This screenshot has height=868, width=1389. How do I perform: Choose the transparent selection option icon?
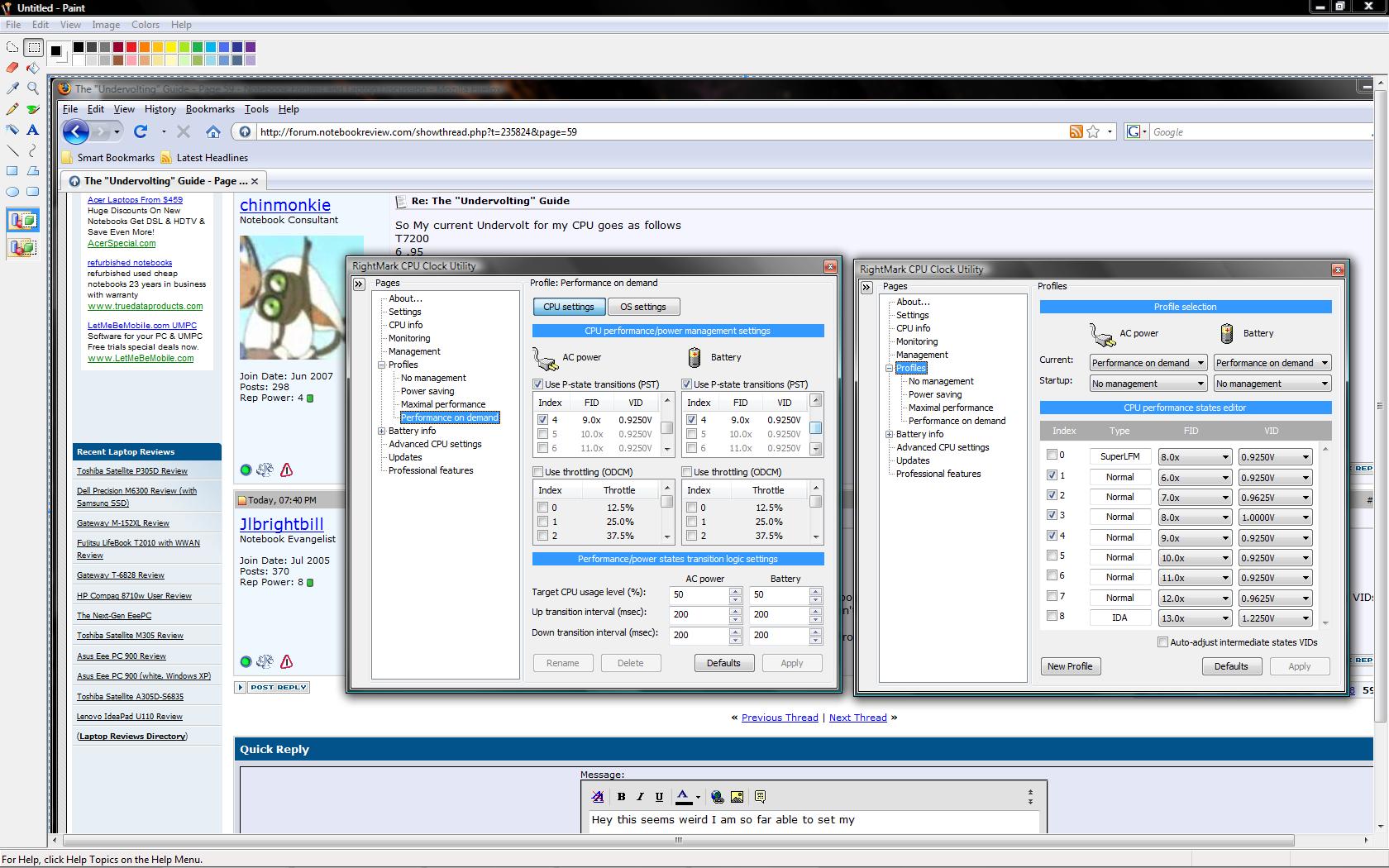[x=23, y=247]
